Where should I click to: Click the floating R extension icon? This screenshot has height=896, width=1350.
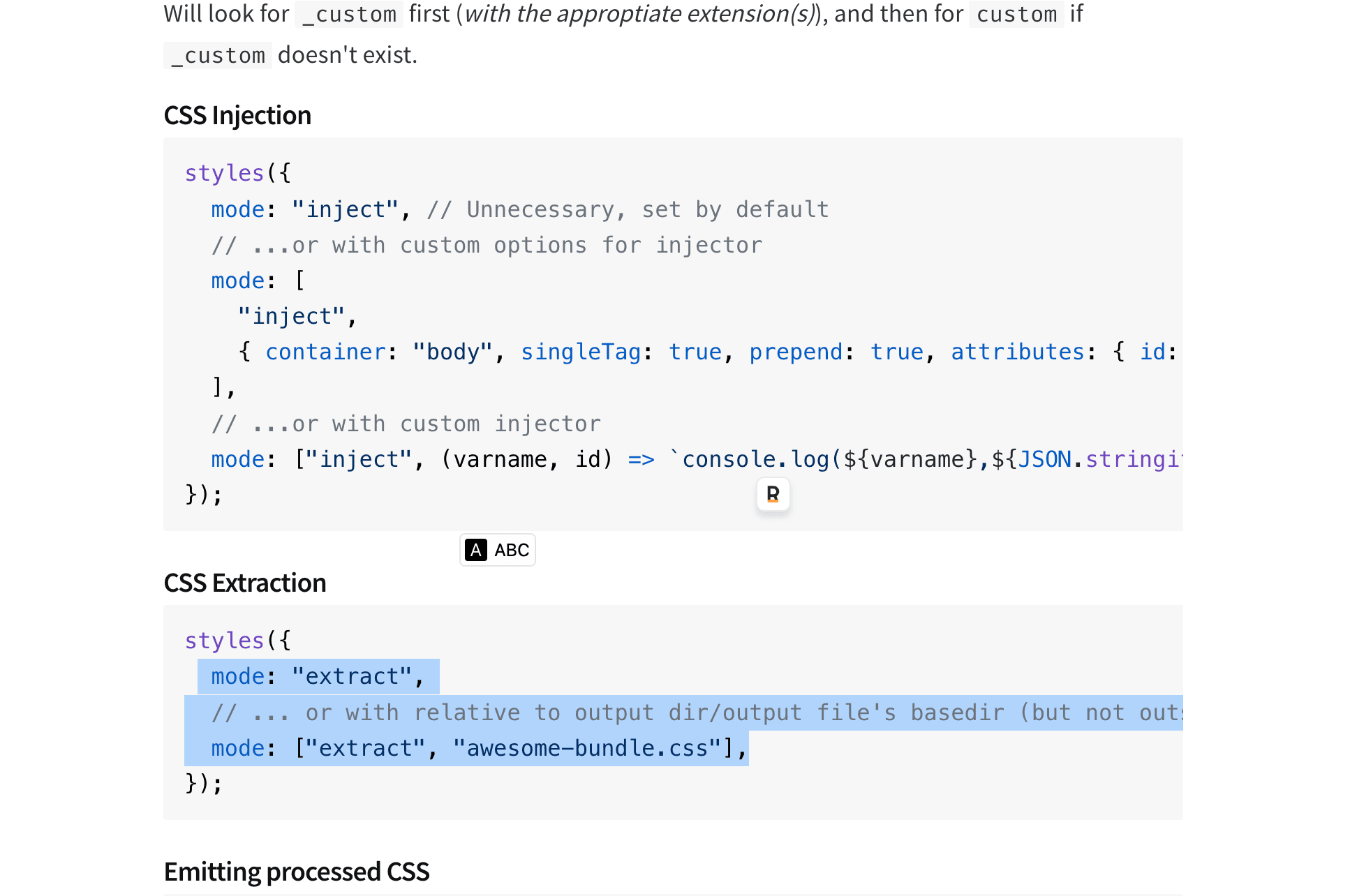pos(773,495)
